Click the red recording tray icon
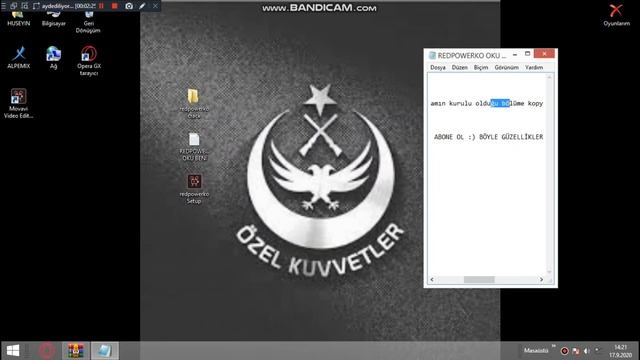 564,351
